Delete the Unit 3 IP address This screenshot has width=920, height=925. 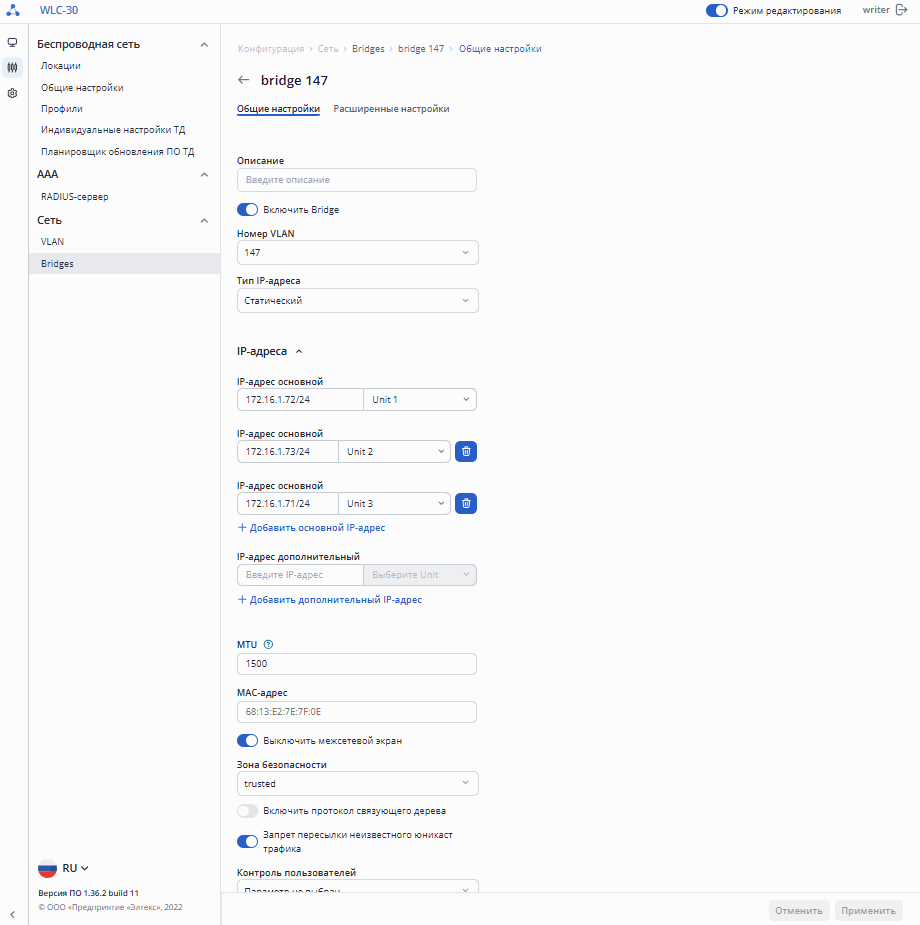(466, 504)
